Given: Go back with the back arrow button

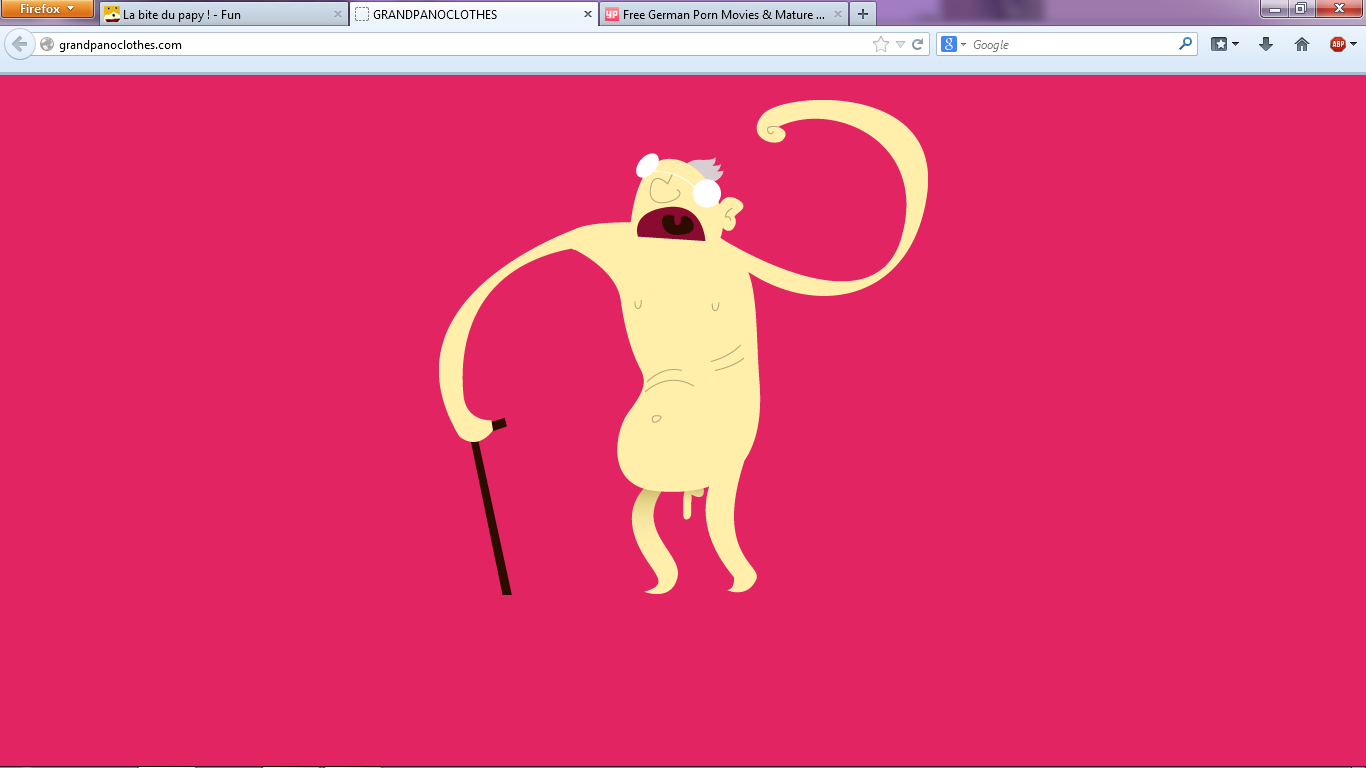Looking at the screenshot, I should [19, 44].
